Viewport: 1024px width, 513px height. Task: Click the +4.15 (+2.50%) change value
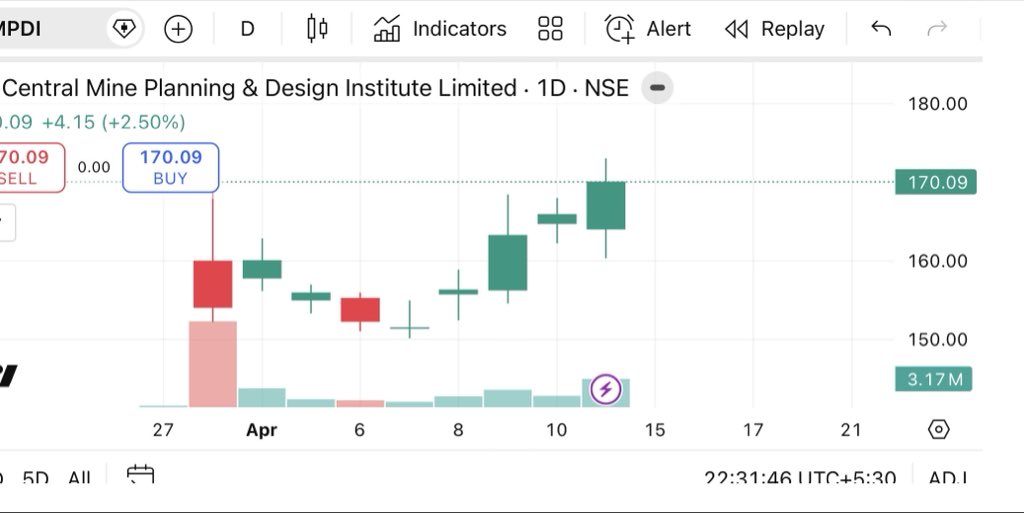tap(114, 122)
